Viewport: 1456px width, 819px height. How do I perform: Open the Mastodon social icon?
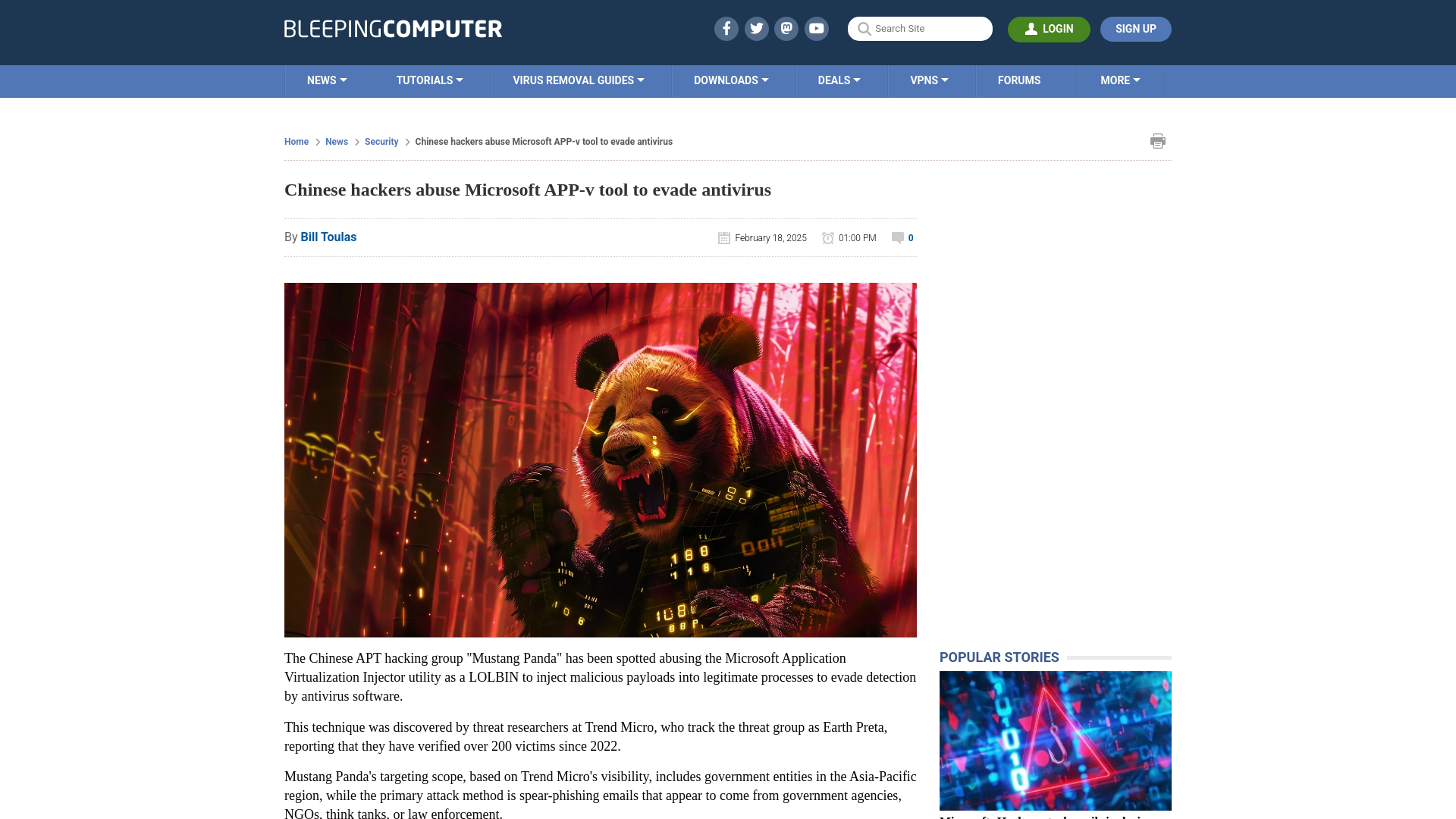[x=786, y=29]
